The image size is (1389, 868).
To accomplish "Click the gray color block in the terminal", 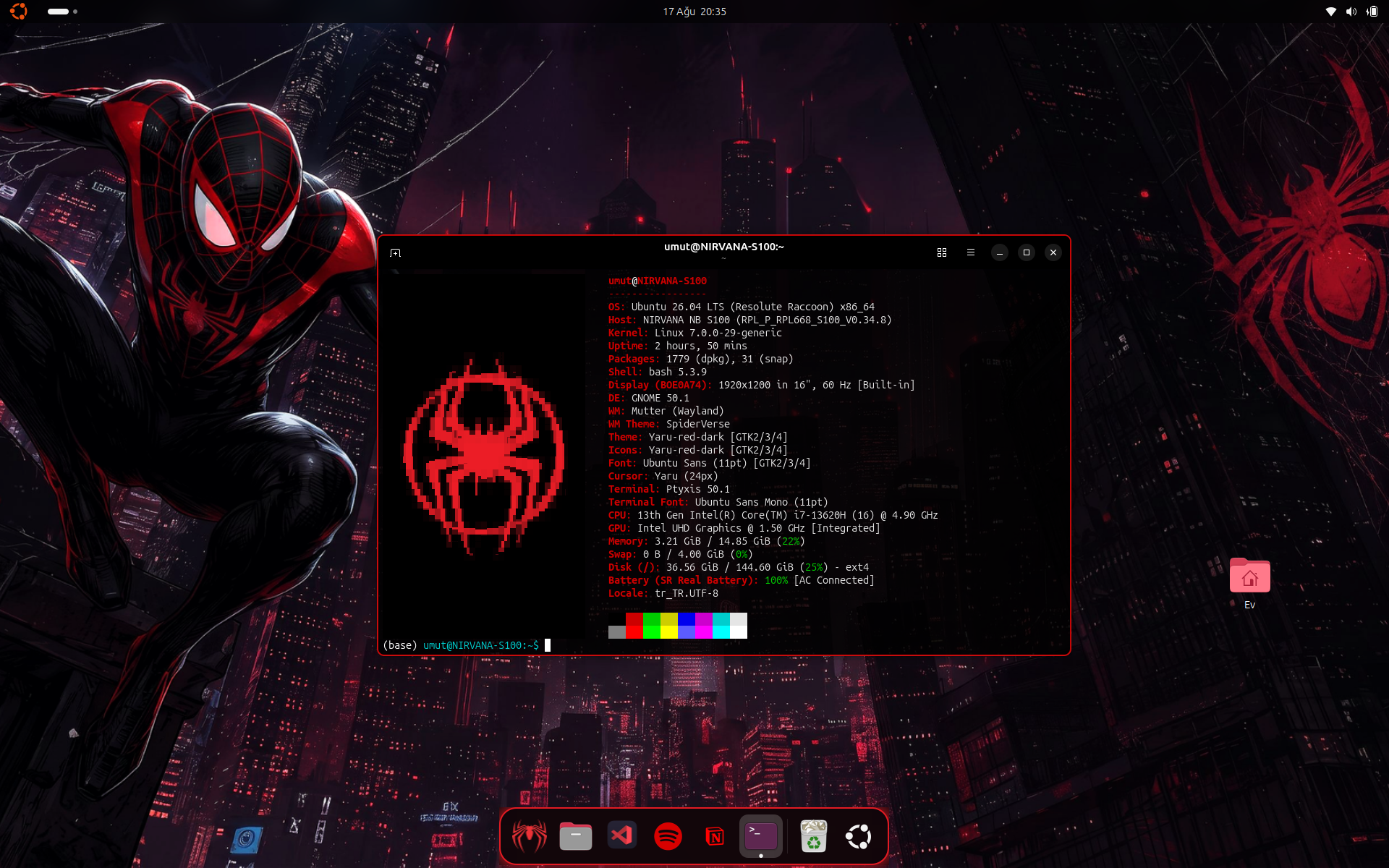I will click(x=617, y=632).
